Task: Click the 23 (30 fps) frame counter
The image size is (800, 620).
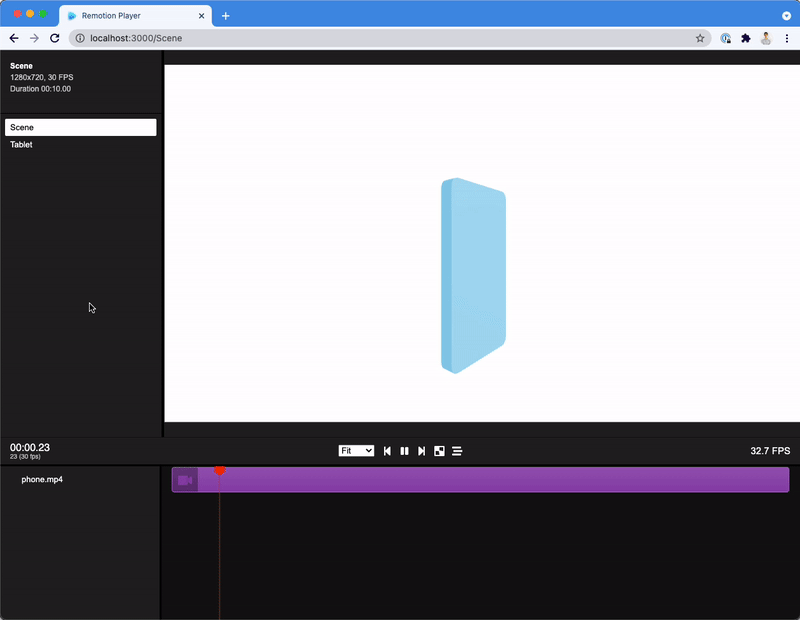Action: pos(25,457)
